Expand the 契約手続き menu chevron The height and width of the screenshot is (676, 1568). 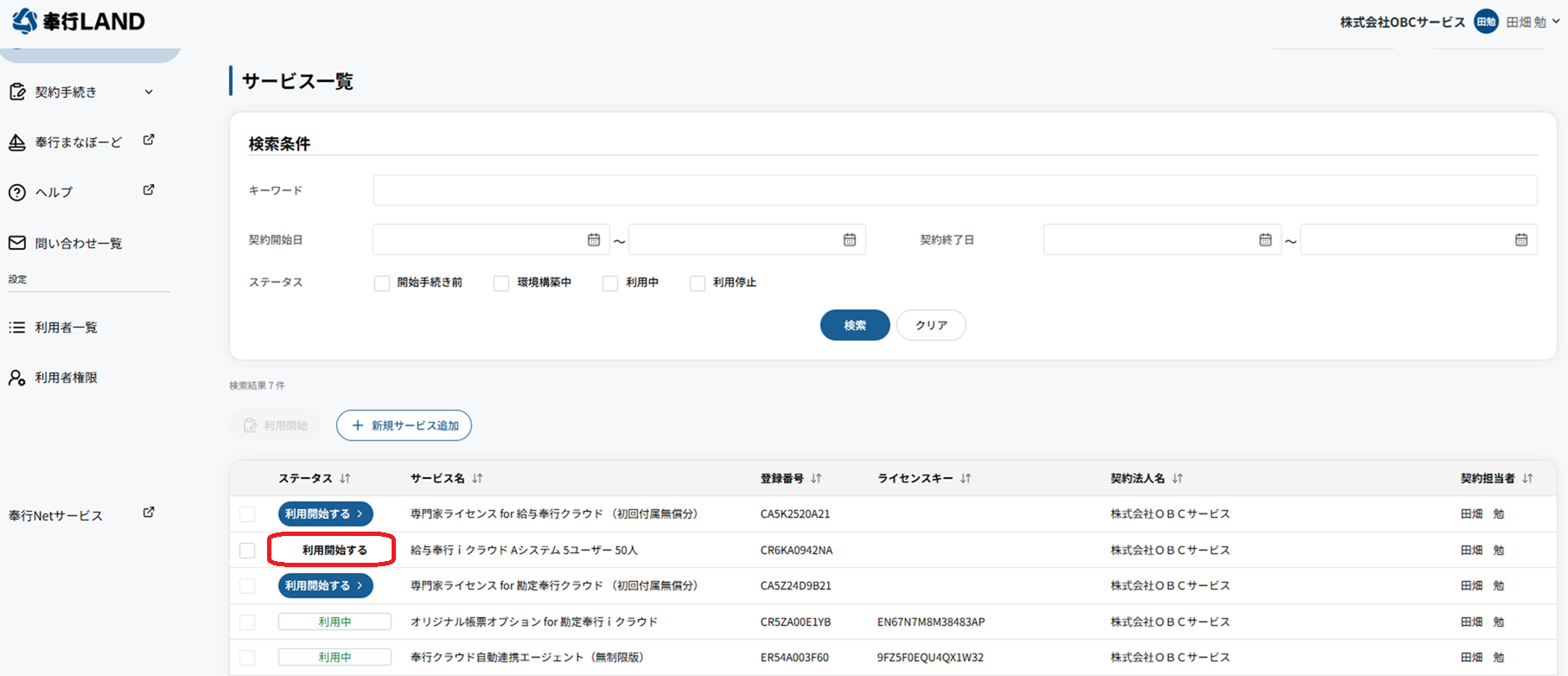(149, 92)
